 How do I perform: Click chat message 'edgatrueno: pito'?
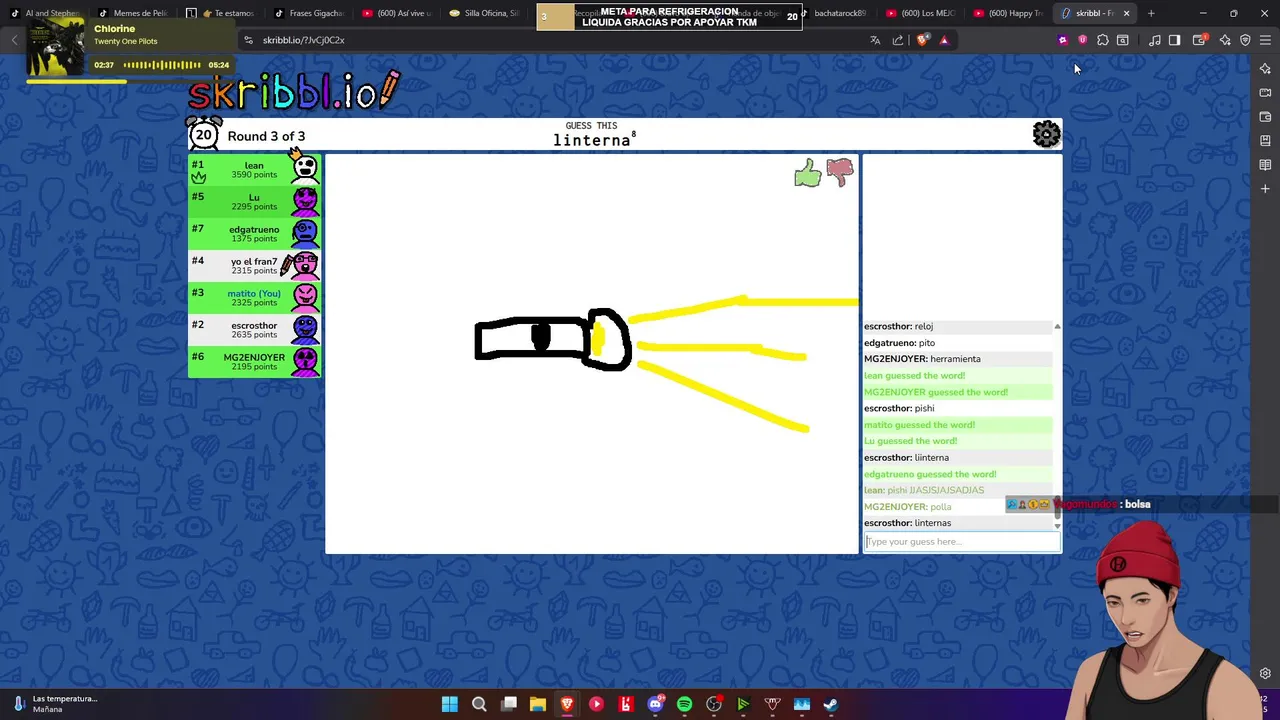[x=899, y=343]
